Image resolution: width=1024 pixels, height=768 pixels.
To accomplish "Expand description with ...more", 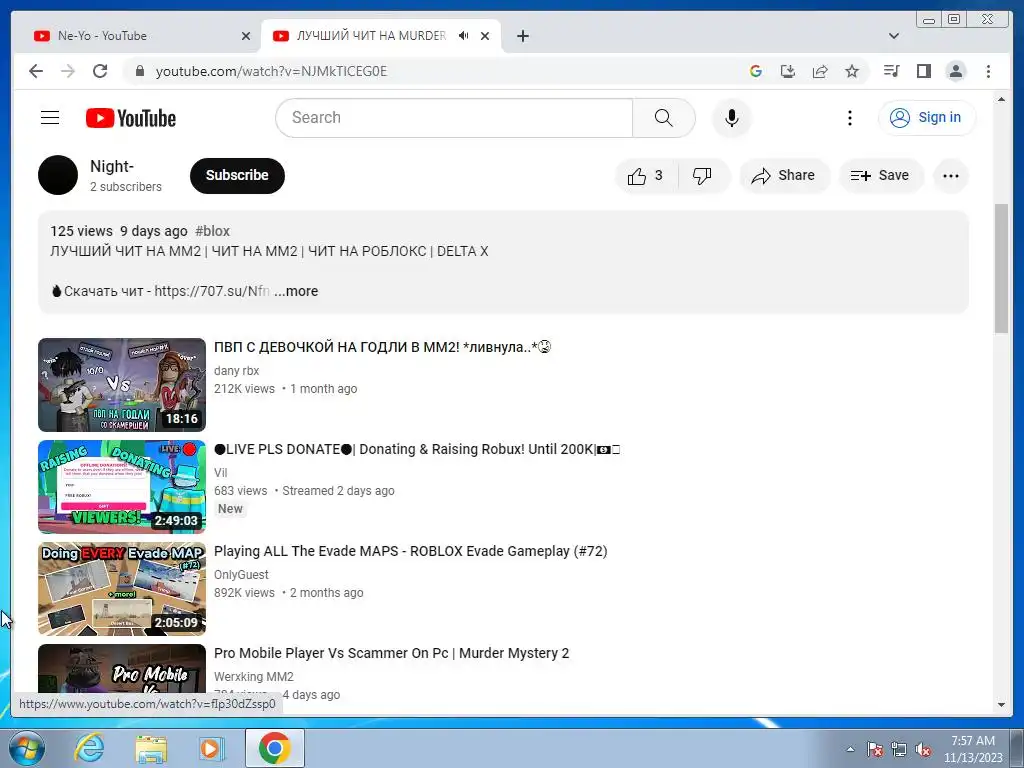I will pyautogui.click(x=296, y=291).
